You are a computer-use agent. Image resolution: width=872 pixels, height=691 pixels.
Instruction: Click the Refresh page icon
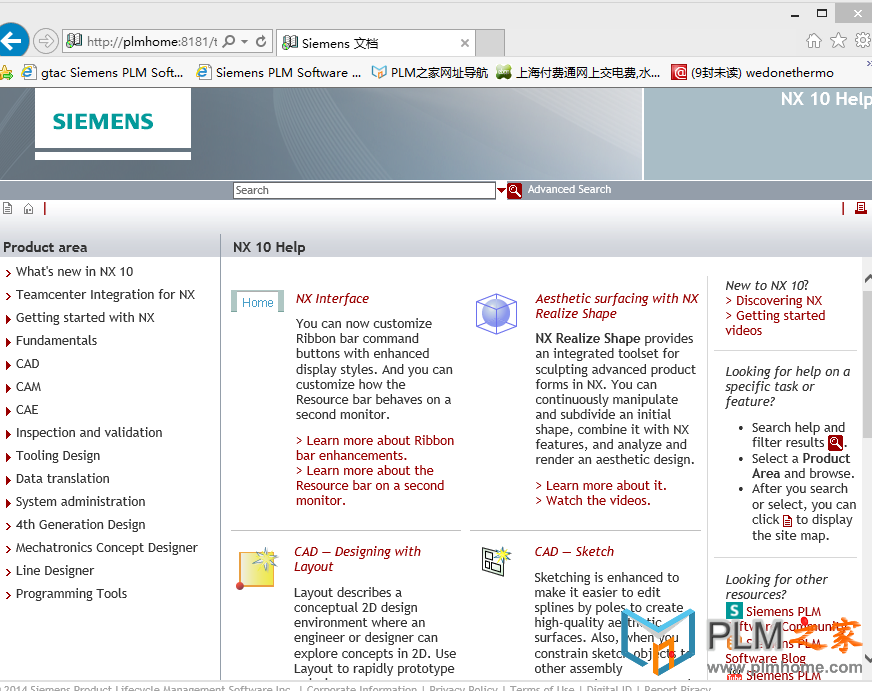tap(261, 41)
